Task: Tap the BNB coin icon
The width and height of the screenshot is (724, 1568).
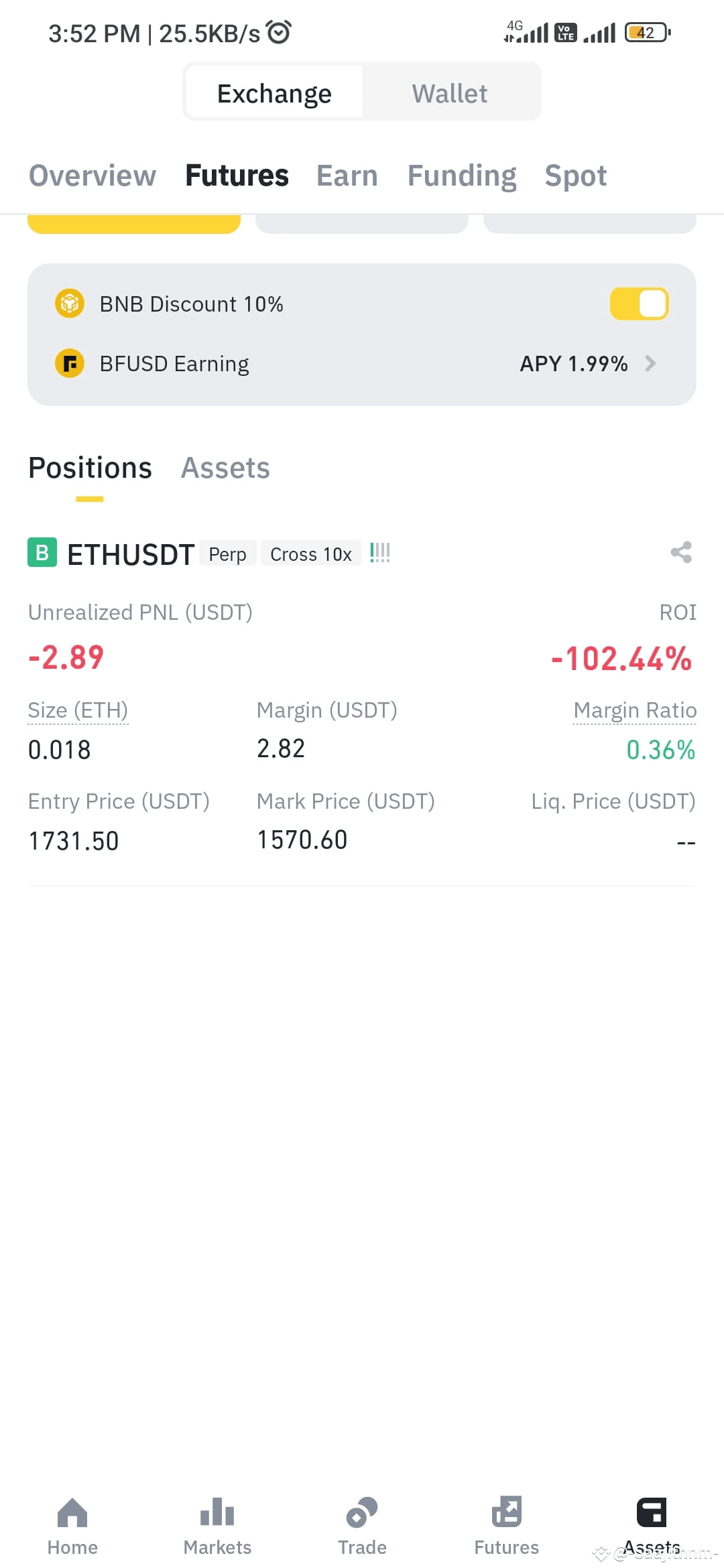Action: tap(69, 304)
